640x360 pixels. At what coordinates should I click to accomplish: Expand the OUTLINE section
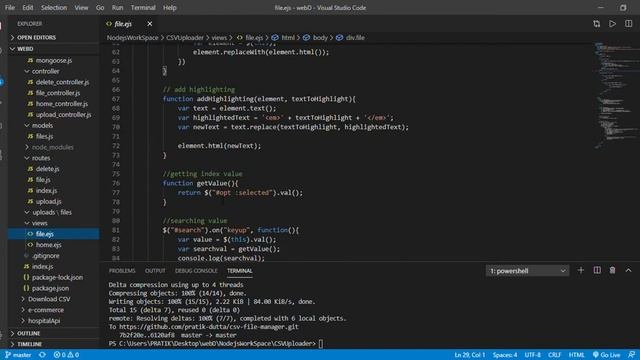coord(28,333)
